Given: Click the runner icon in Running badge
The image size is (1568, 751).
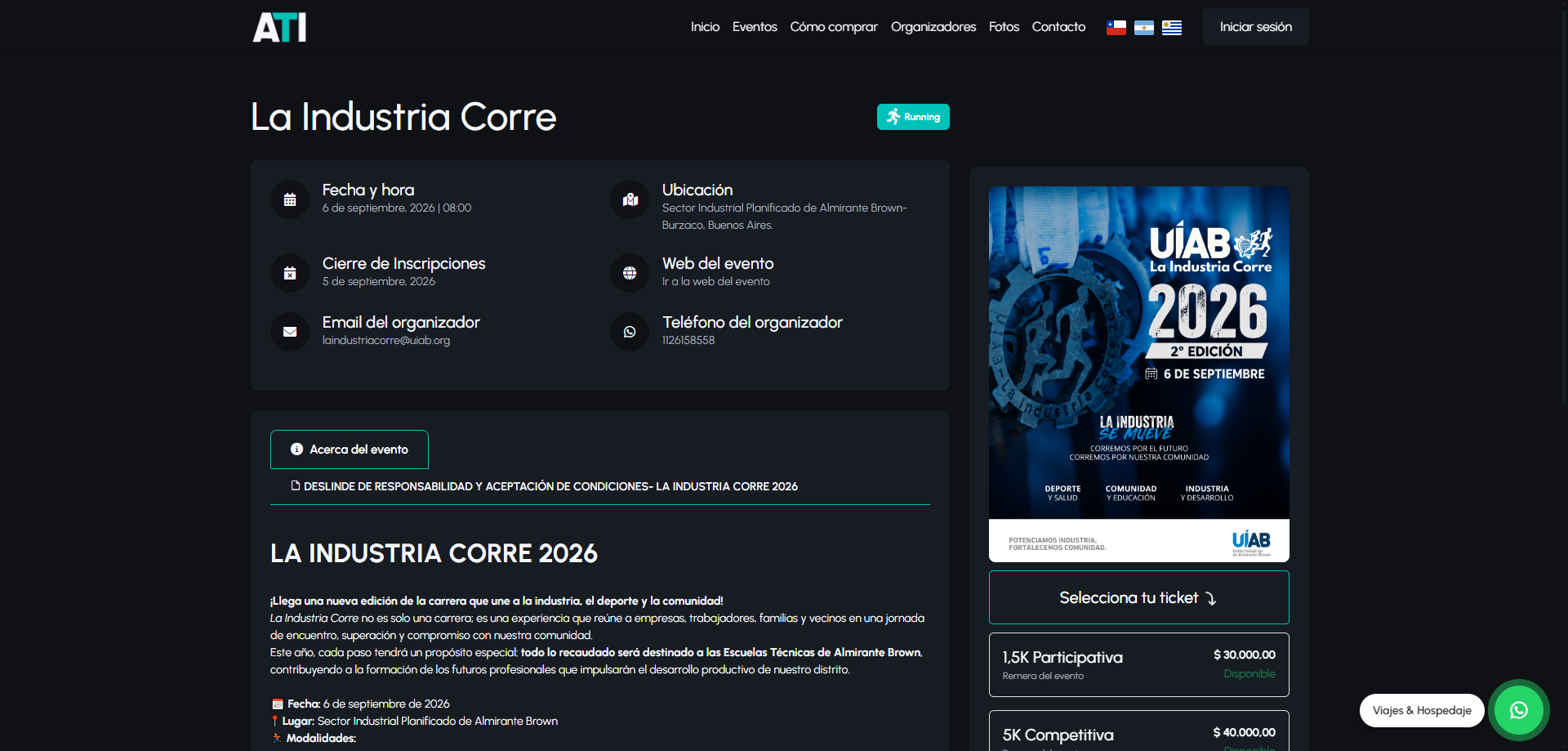Looking at the screenshot, I should click(x=893, y=117).
